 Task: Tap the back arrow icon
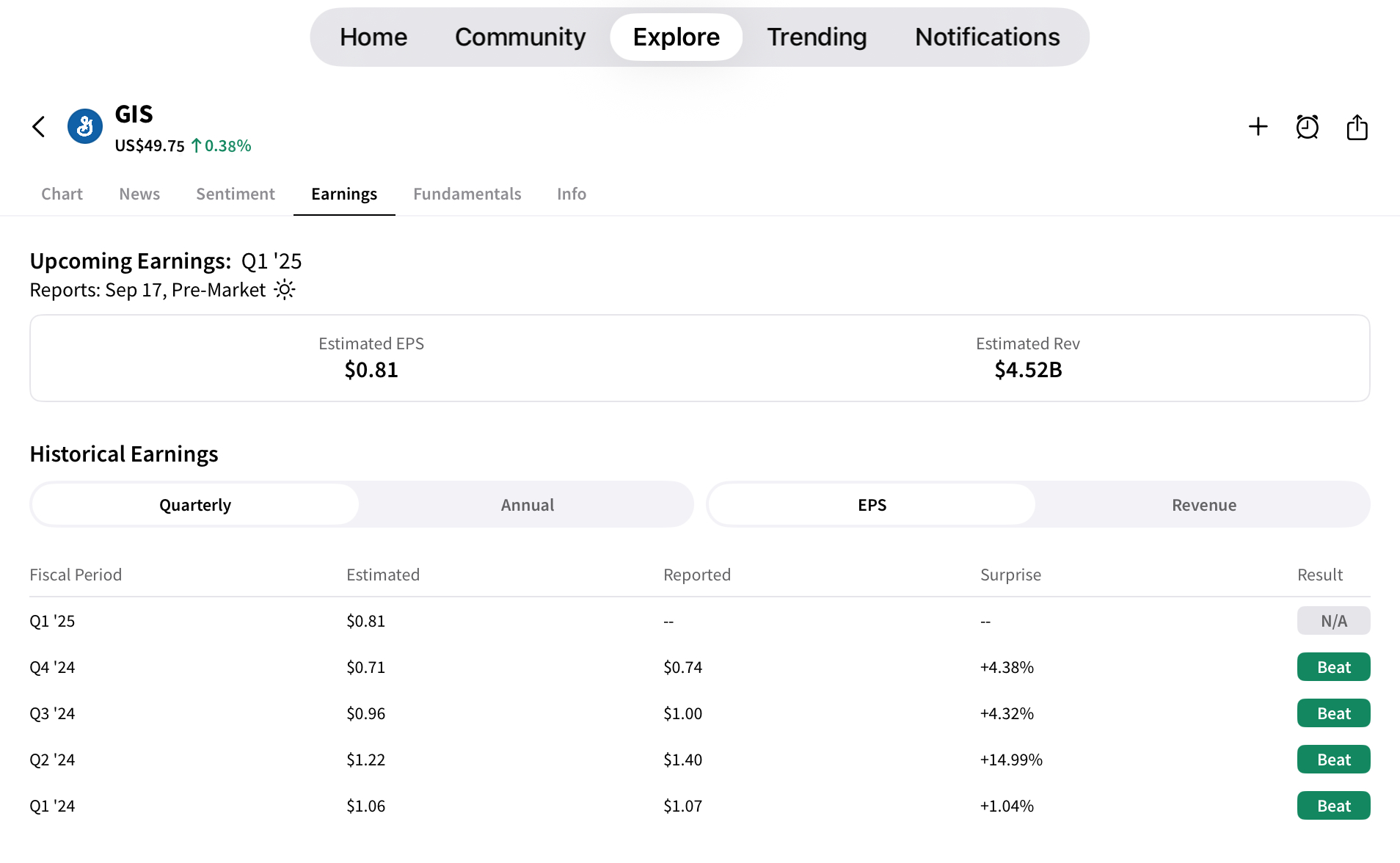coord(39,127)
